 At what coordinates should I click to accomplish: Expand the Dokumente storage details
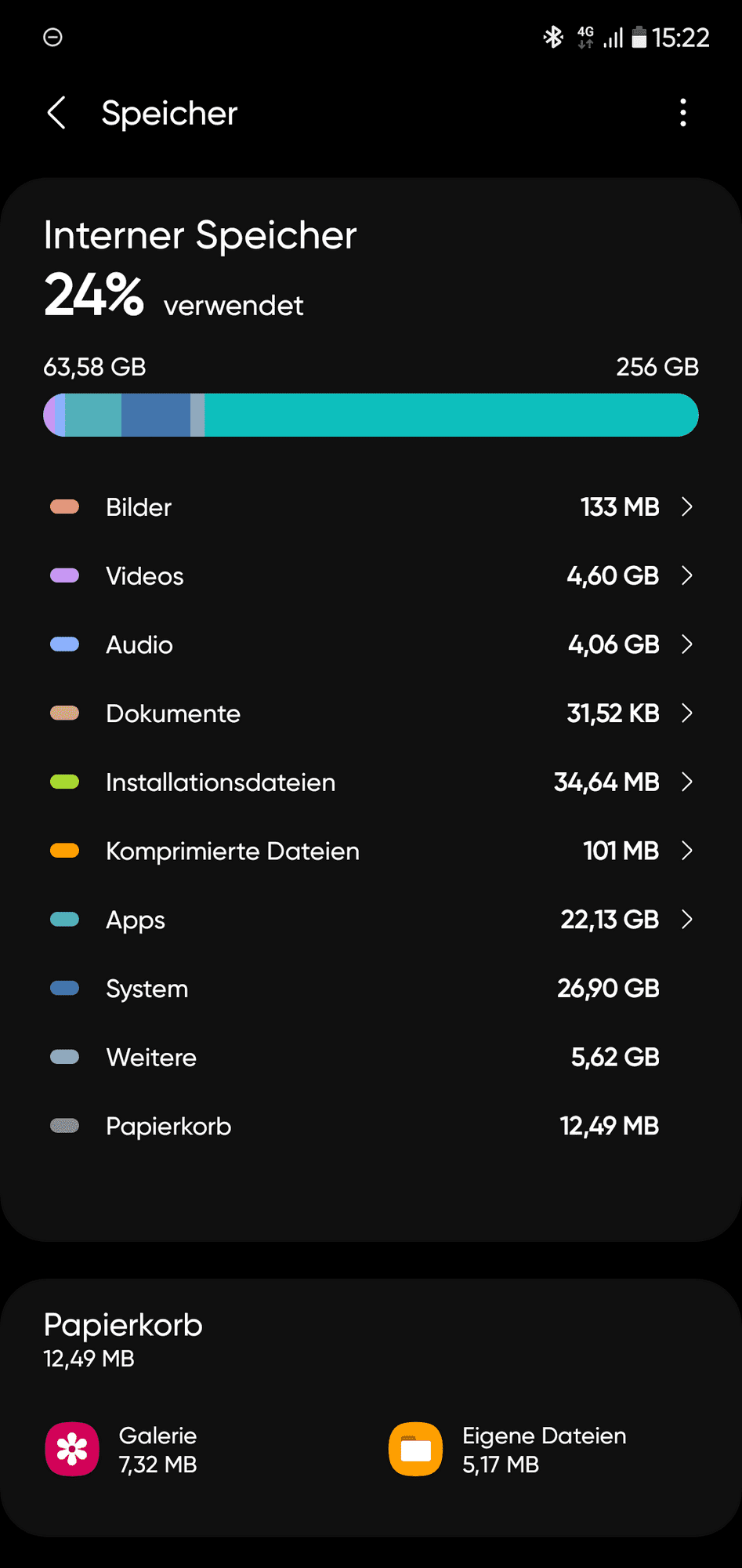(x=688, y=713)
